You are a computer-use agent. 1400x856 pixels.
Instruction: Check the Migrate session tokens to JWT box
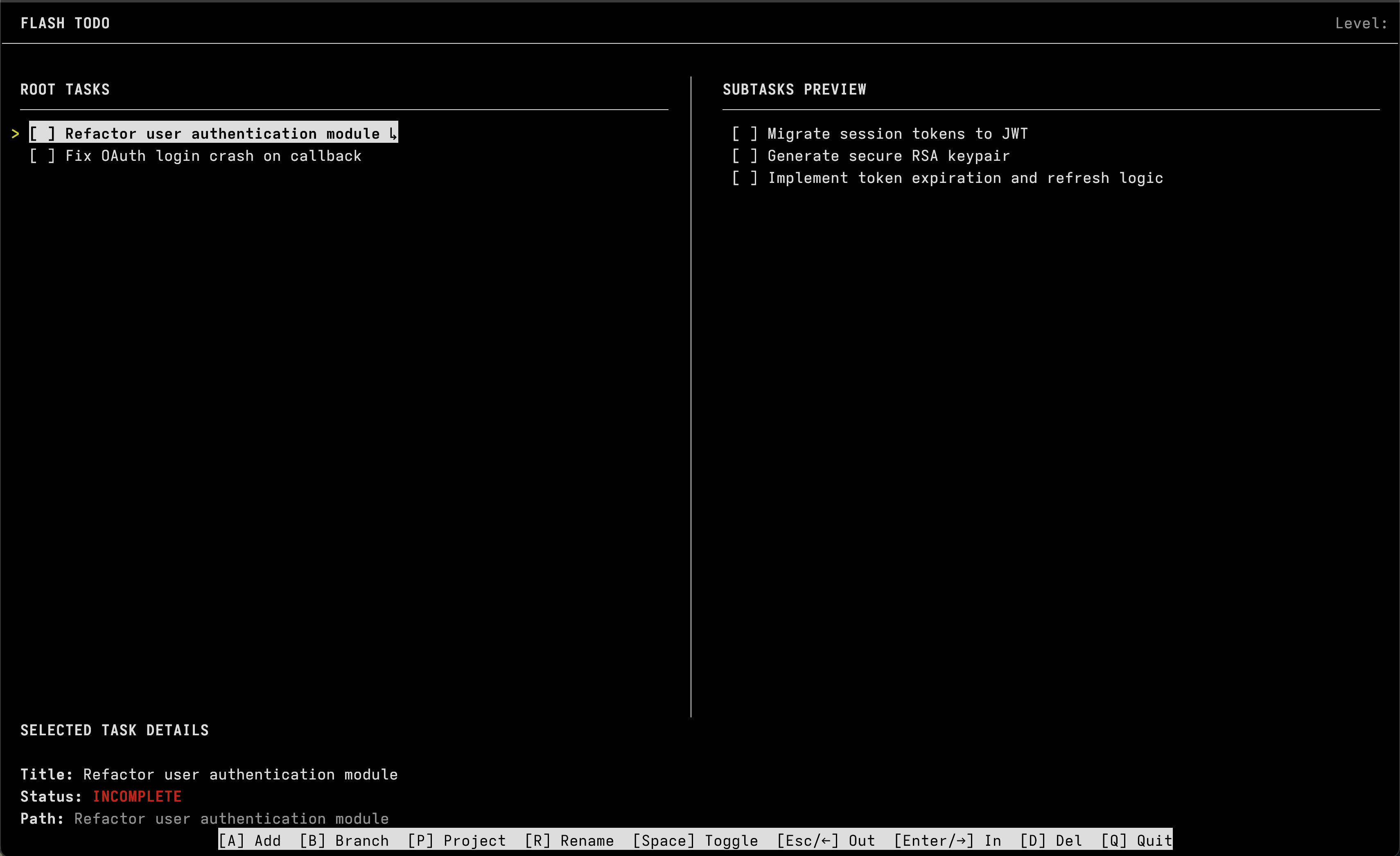pyautogui.click(x=745, y=133)
